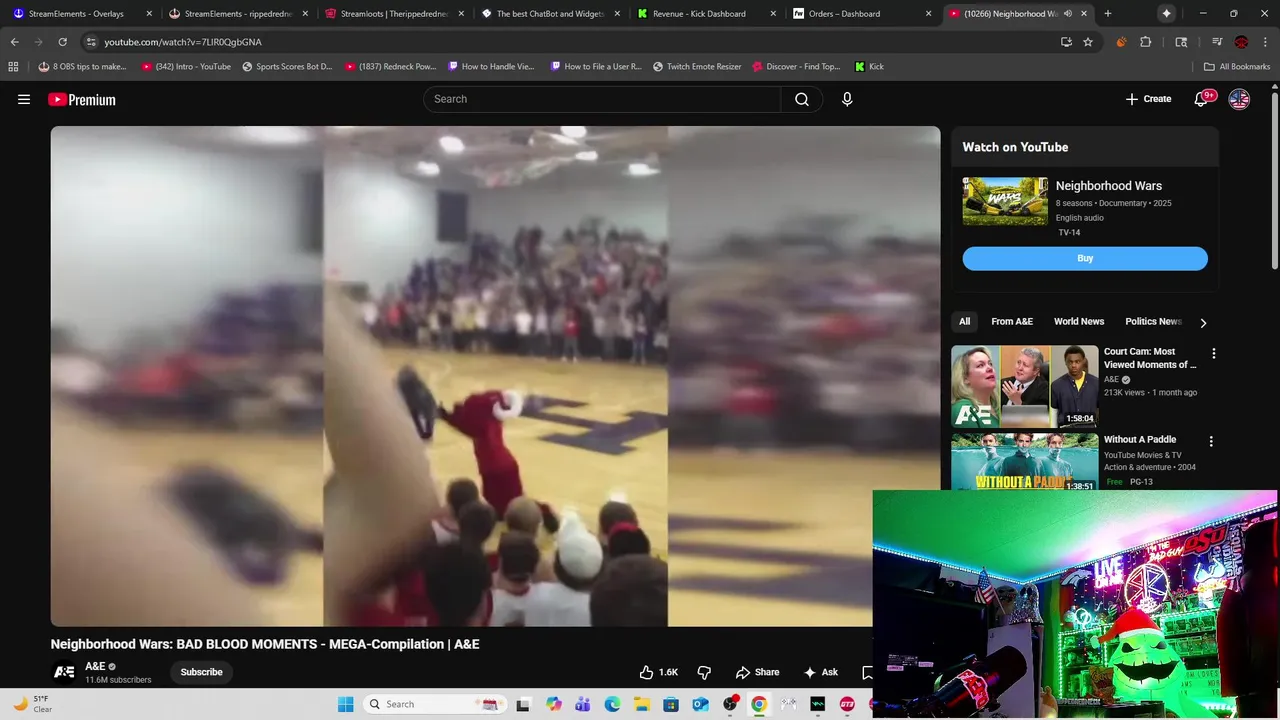Open Microsoft Edge from taskbar
Image resolution: width=1280 pixels, height=720 pixels.
point(612,704)
